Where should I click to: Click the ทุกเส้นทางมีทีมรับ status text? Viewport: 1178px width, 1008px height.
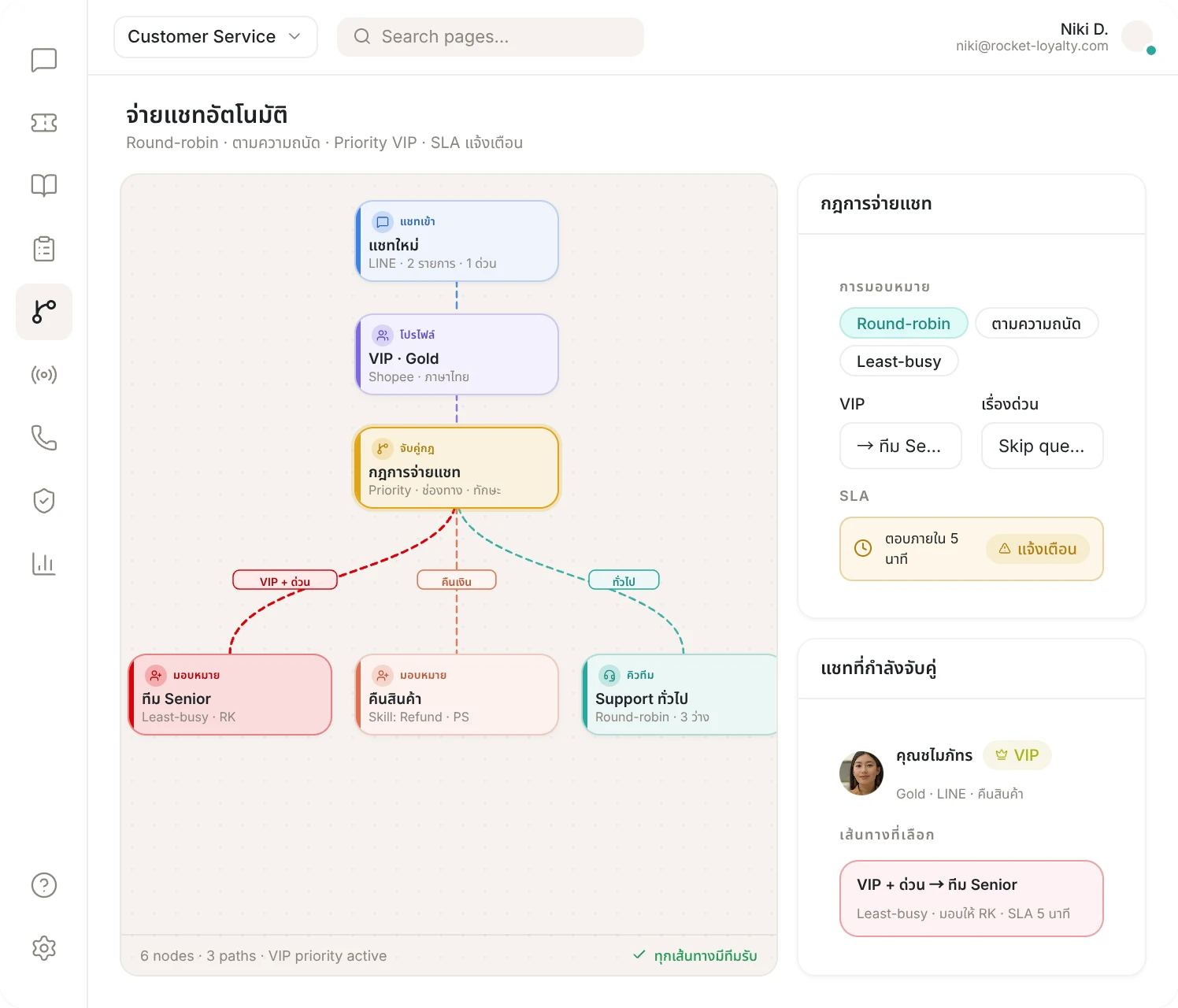click(706, 955)
